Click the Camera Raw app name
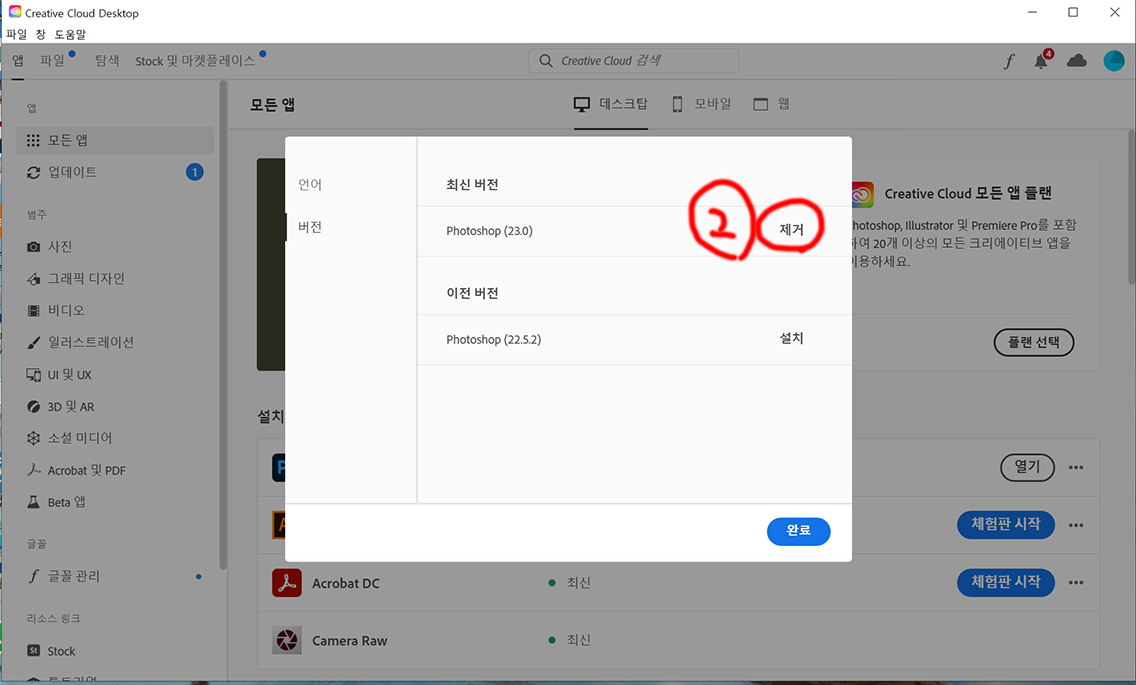This screenshot has width=1136, height=685. pyautogui.click(x=350, y=641)
